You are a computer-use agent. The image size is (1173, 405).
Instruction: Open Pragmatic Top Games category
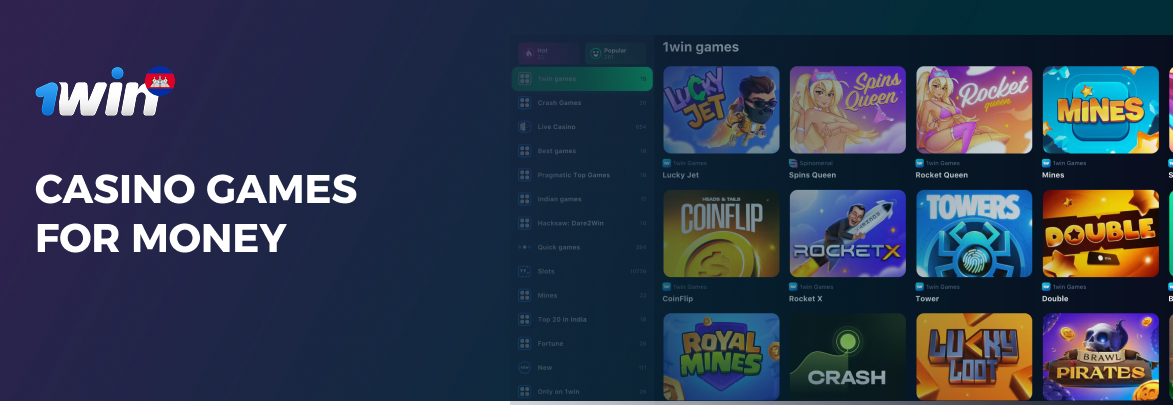[x=582, y=174]
